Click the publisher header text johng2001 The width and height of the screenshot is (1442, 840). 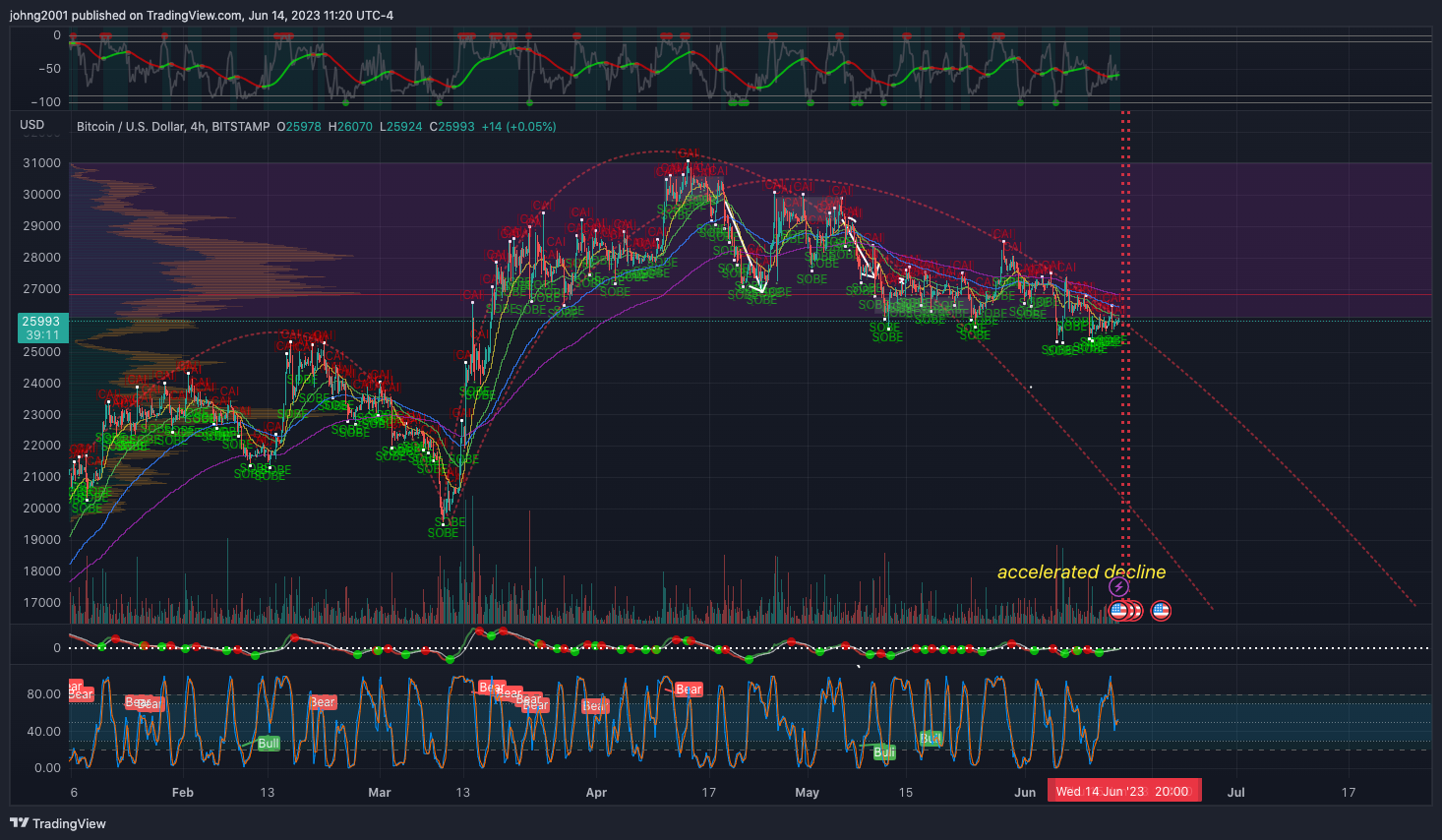[39, 16]
